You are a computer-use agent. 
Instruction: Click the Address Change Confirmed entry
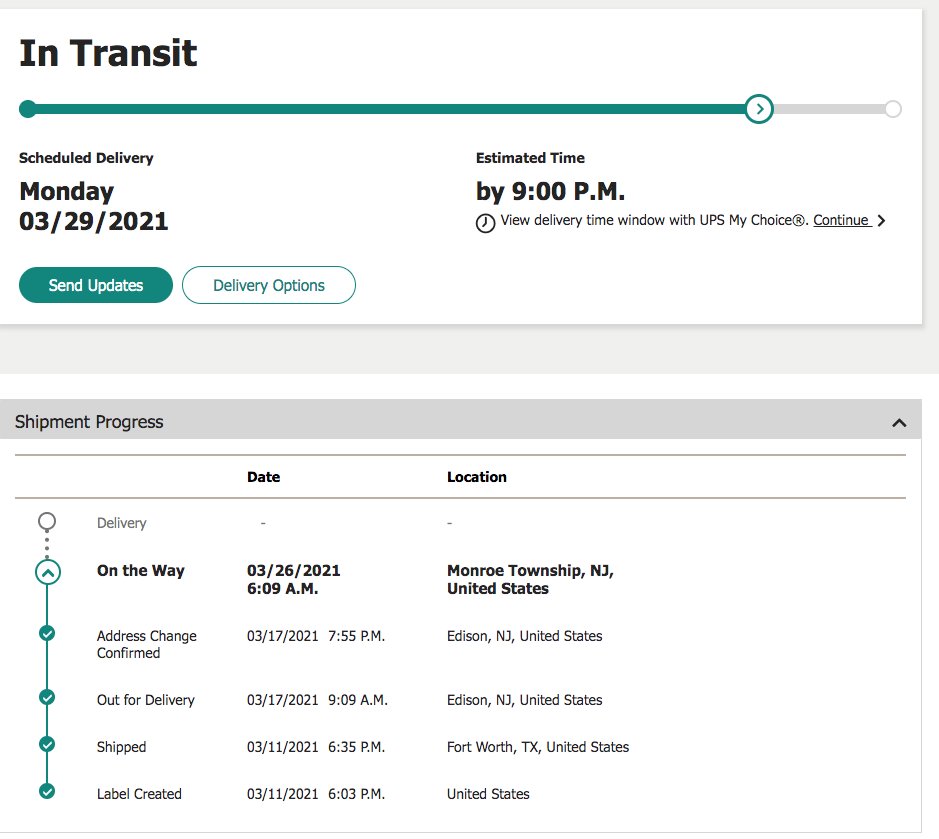[x=147, y=644]
